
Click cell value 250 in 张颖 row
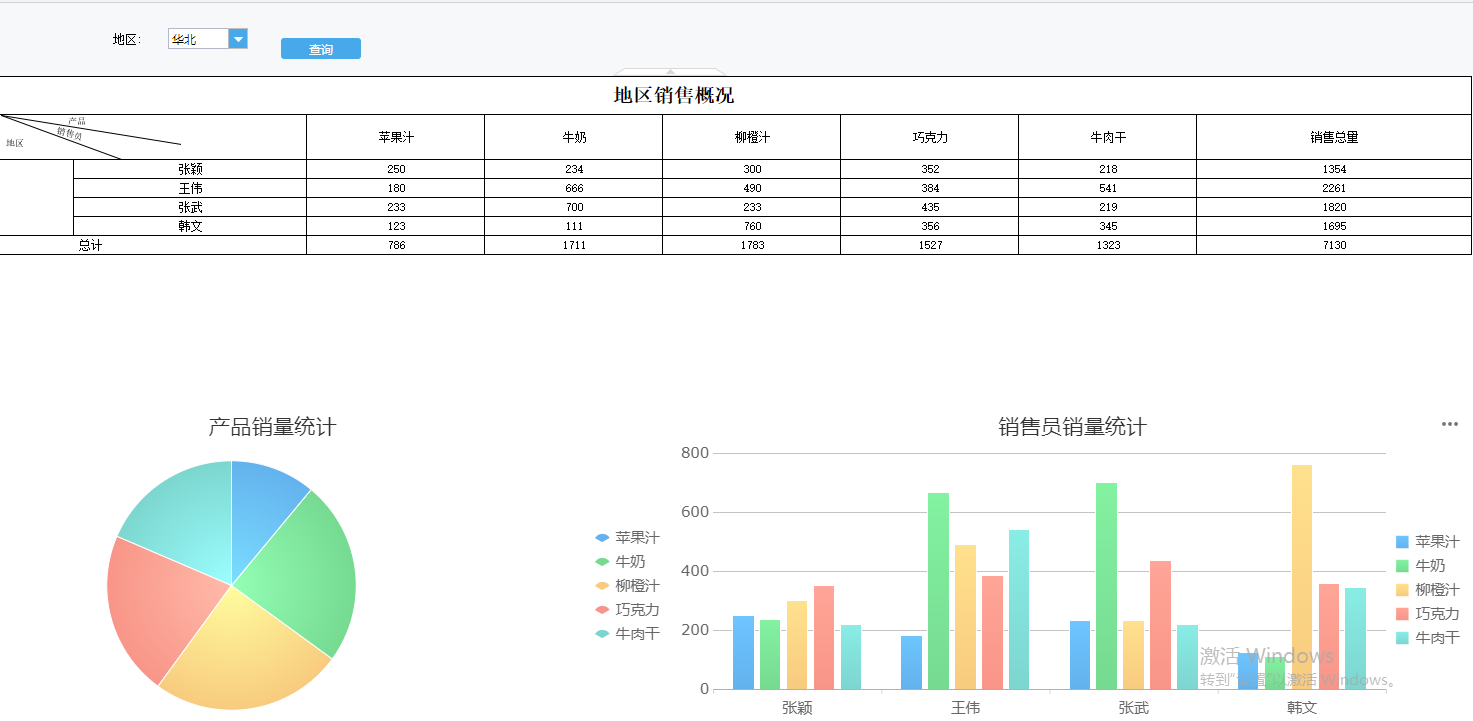tap(396, 169)
